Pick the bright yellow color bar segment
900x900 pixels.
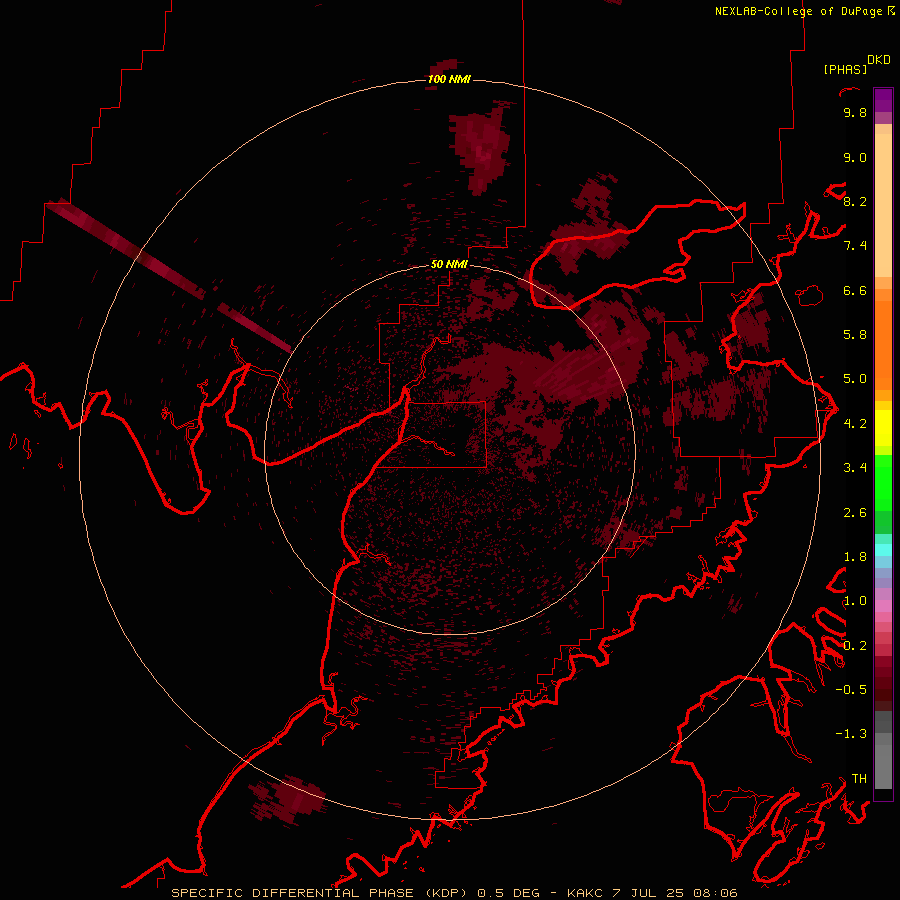(x=883, y=428)
